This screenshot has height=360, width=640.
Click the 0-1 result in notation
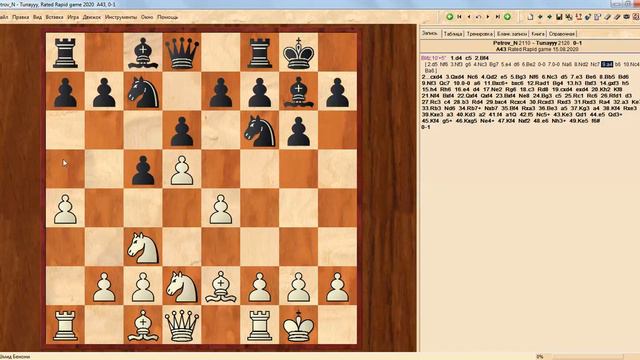pos(426,127)
